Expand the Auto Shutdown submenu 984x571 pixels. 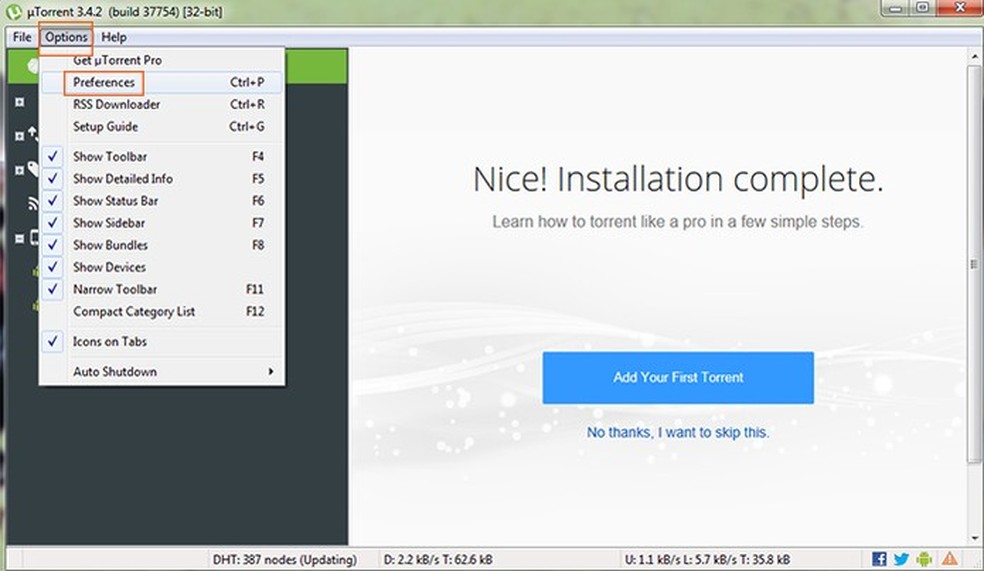point(161,371)
